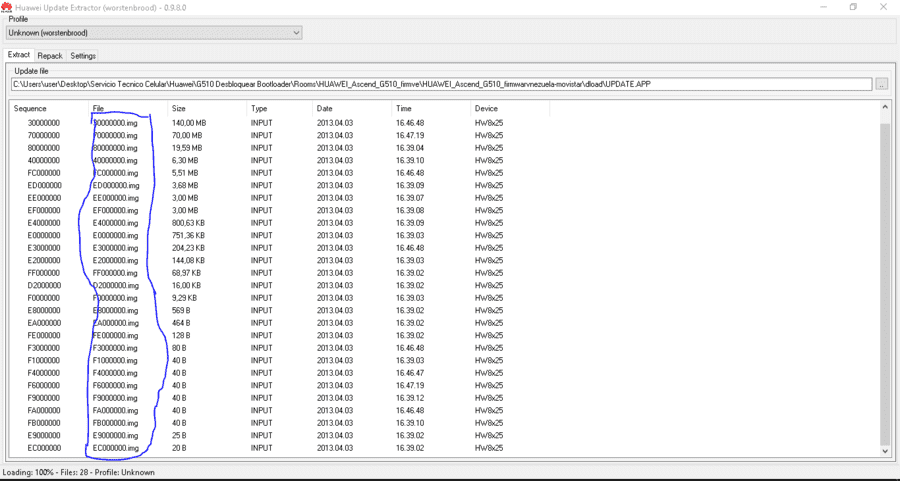
Task: Switch to the Extract tab
Action: [x=19, y=55]
